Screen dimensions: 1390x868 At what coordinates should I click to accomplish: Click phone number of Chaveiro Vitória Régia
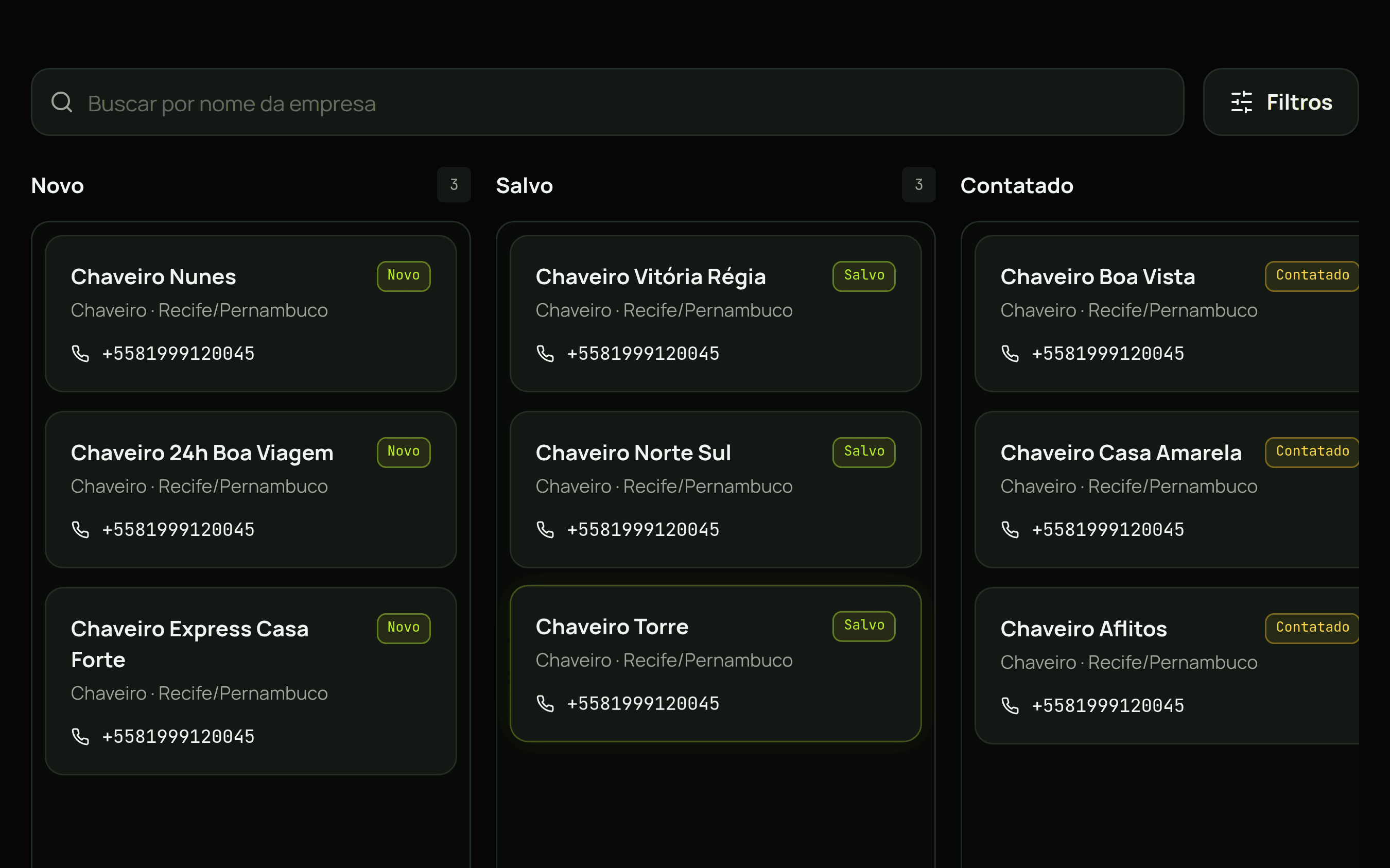[643, 353]
